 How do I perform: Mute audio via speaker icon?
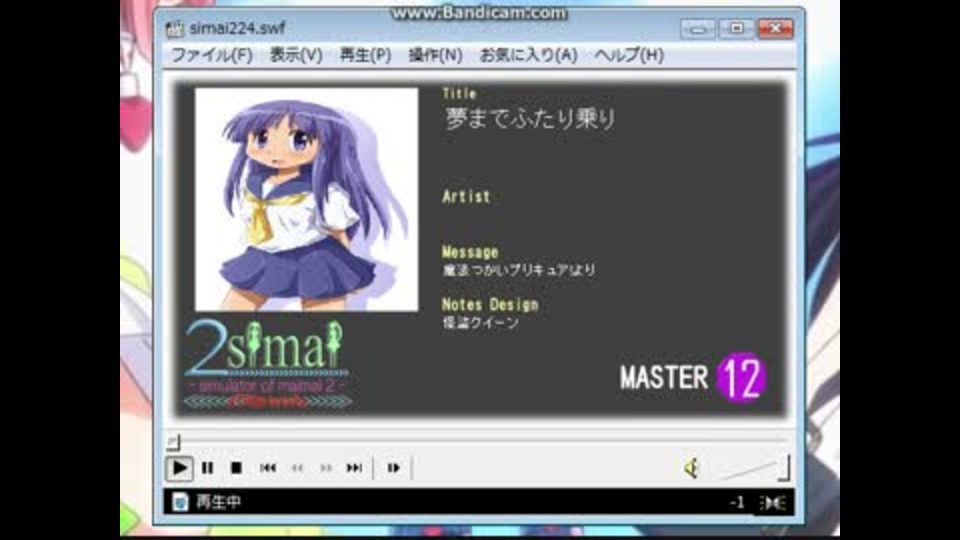[692, 468]
